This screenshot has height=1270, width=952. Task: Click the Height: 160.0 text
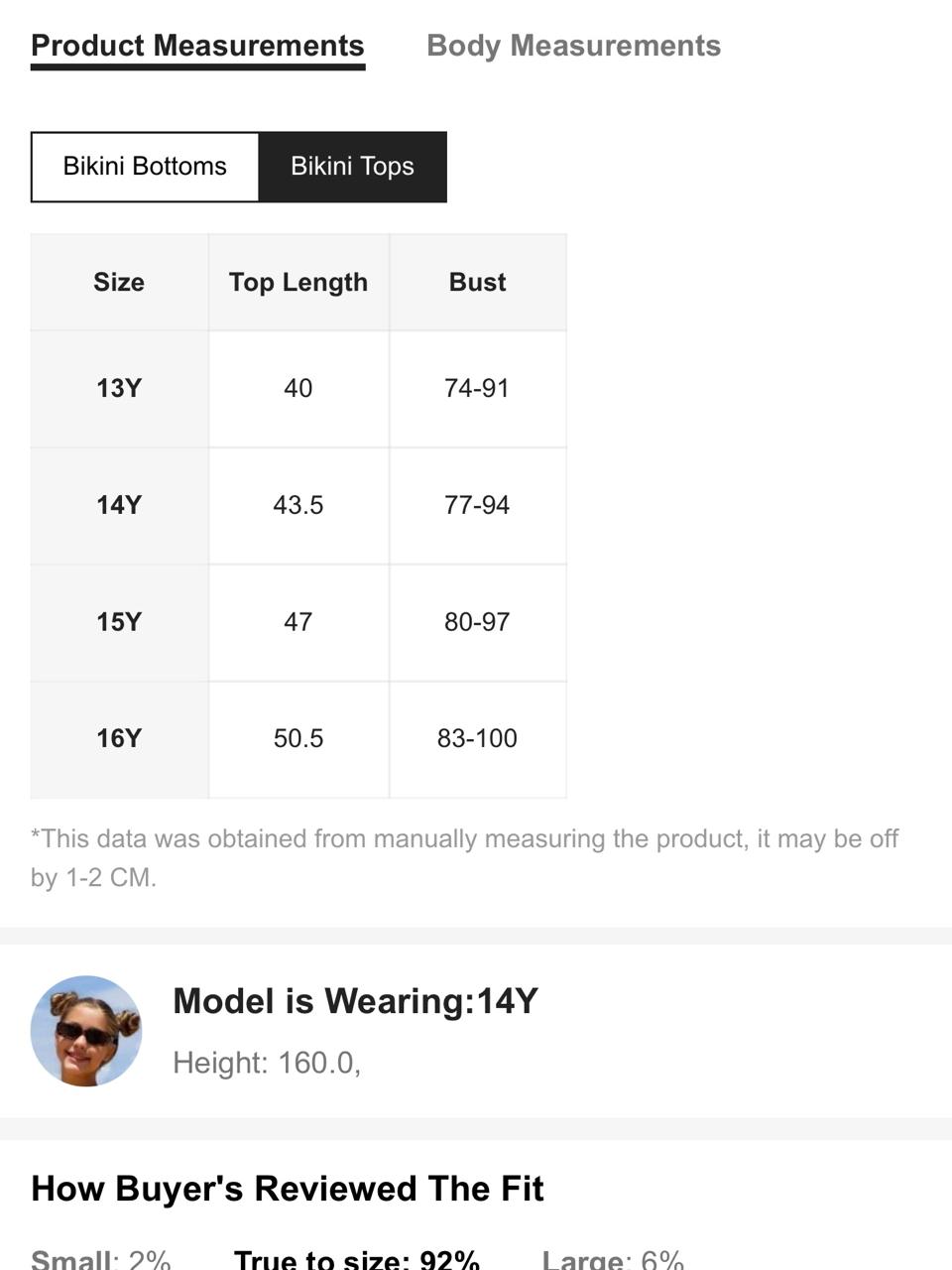[267, 1063]
